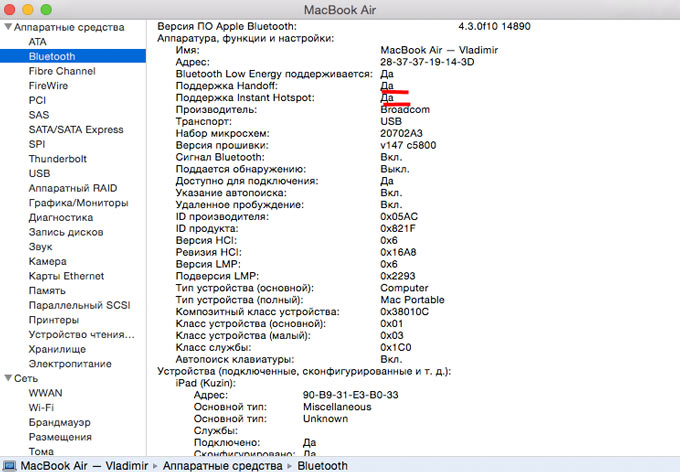Select ATA in the hardware list

pyautogui.click(x=37, y=42)
